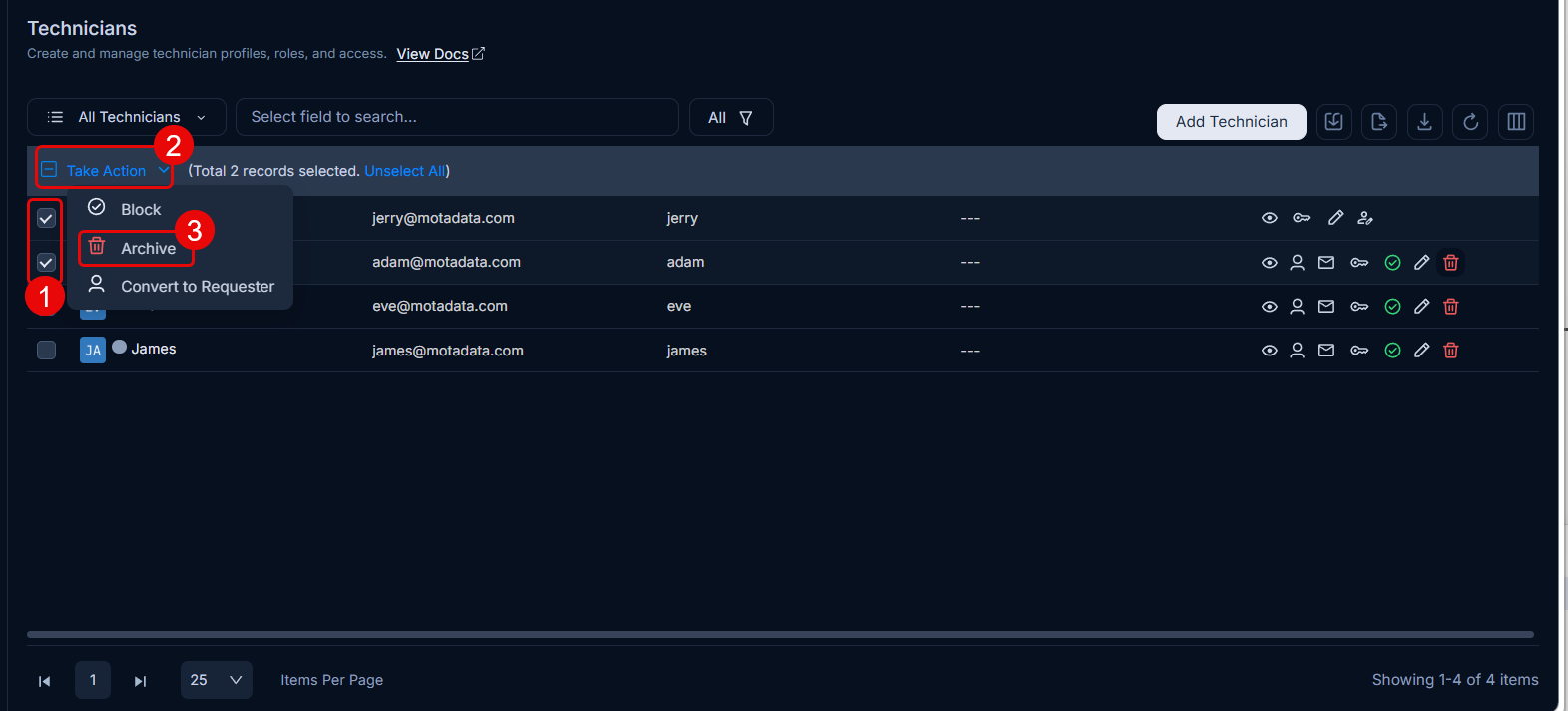1568x711 pixels.
Task: Click the download icon in the top toolbar
Action: coord(1424,122)
